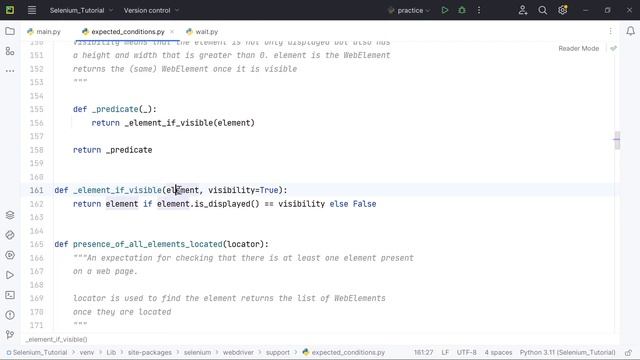Open the Run tool window
This screenshot has height=360, width=640.
click(x=10, y=275)
